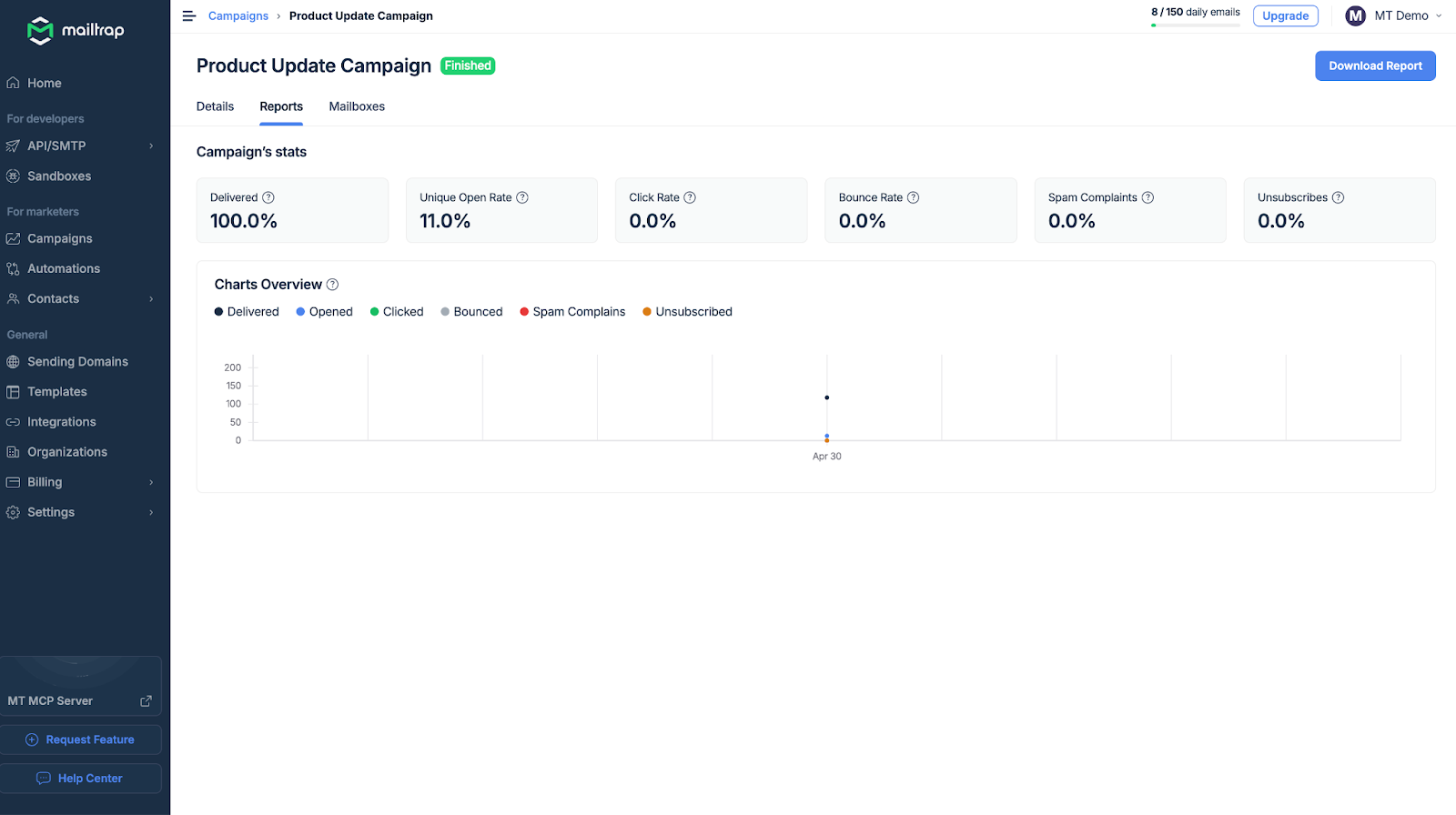This screenshot has height=815, width=1456.
Task: Open external link icon for MT MCP Server
Action: pos(146,701)
